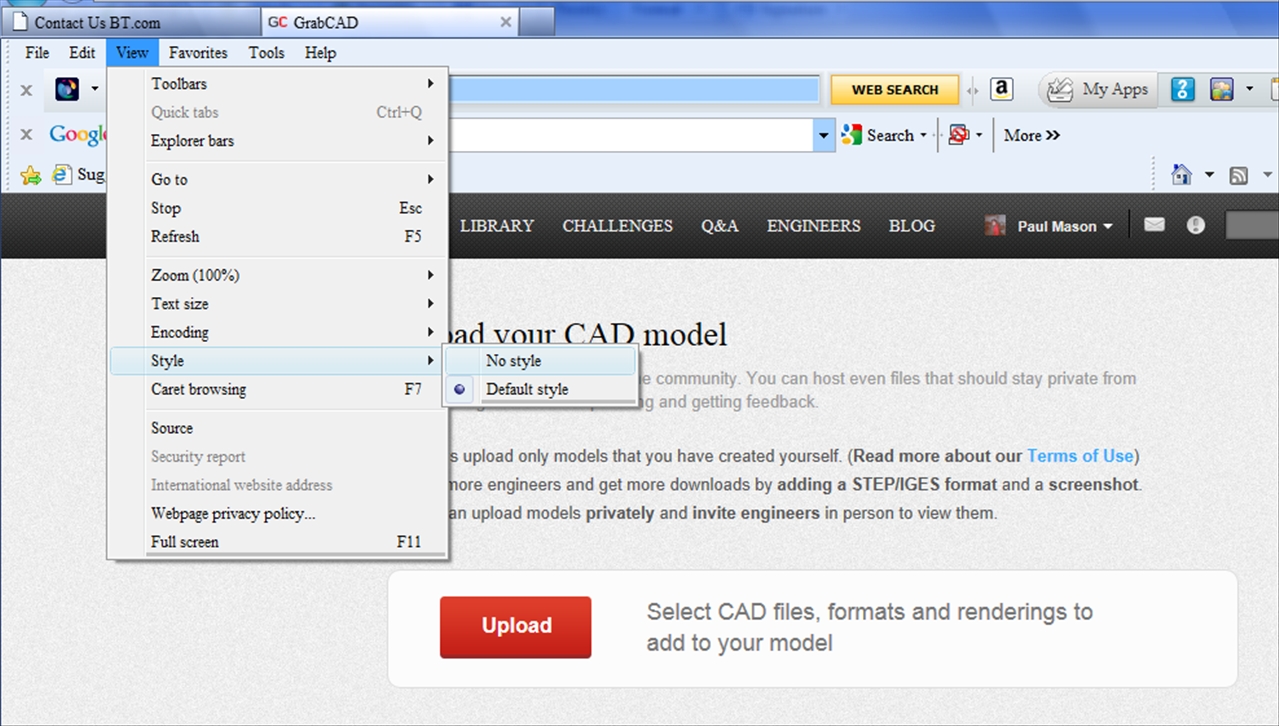Open the Help menu
Screen dimensions: 1279x726
[320, 53]
